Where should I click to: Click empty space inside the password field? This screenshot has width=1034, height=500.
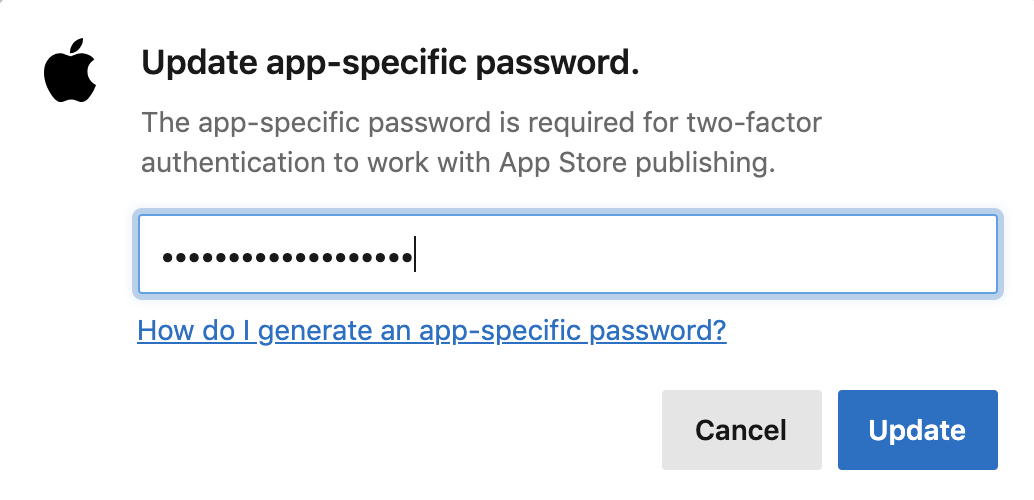pyautogui.click(x=706, y=255)
